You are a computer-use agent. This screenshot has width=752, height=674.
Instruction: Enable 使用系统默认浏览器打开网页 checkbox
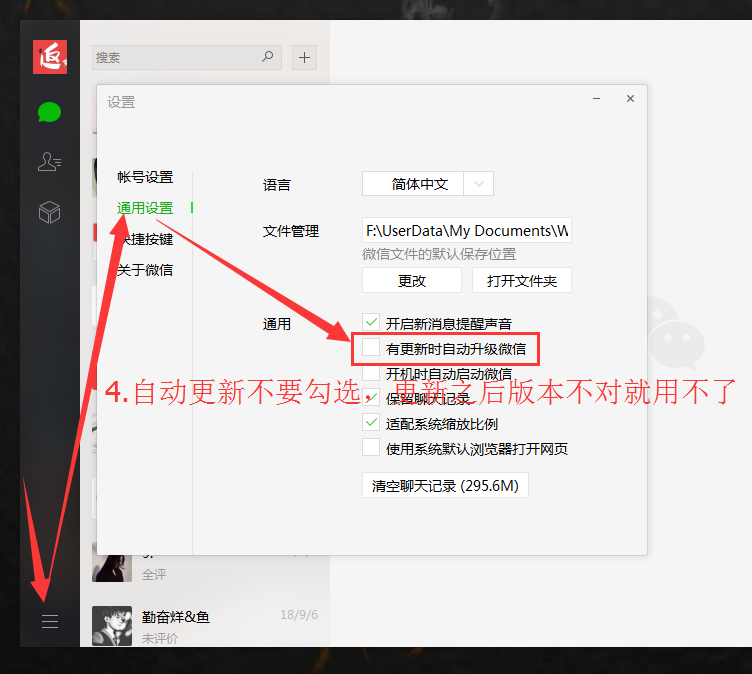[x=371, y=448]
